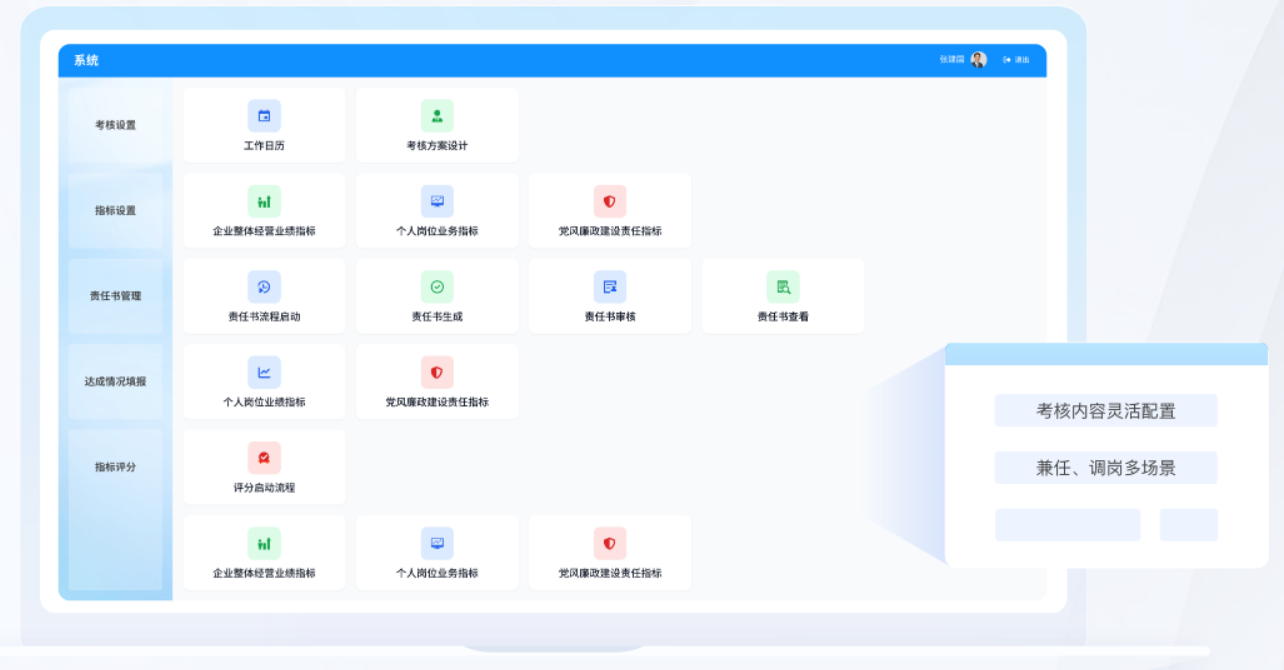Open the 个人岗位业绩指标 chart icon
1284x670 pixels.
(x=264, y=373)
